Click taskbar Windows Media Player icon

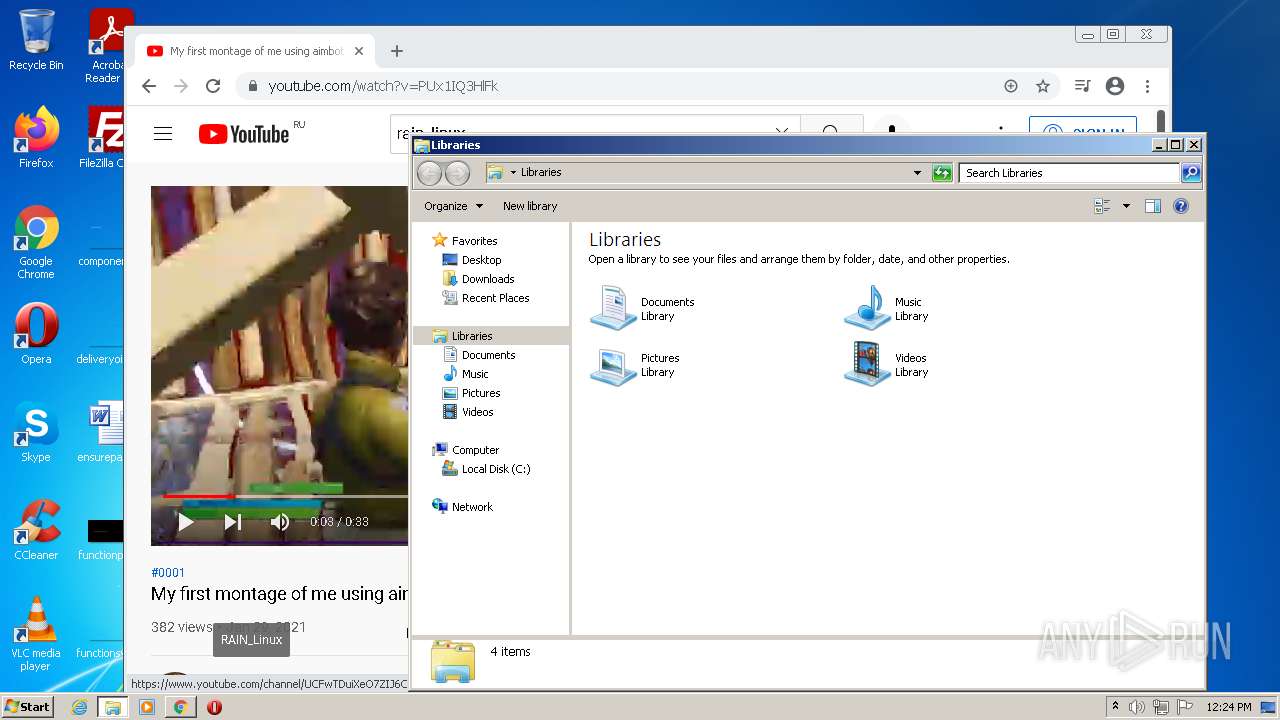click(x=146, y=707)
